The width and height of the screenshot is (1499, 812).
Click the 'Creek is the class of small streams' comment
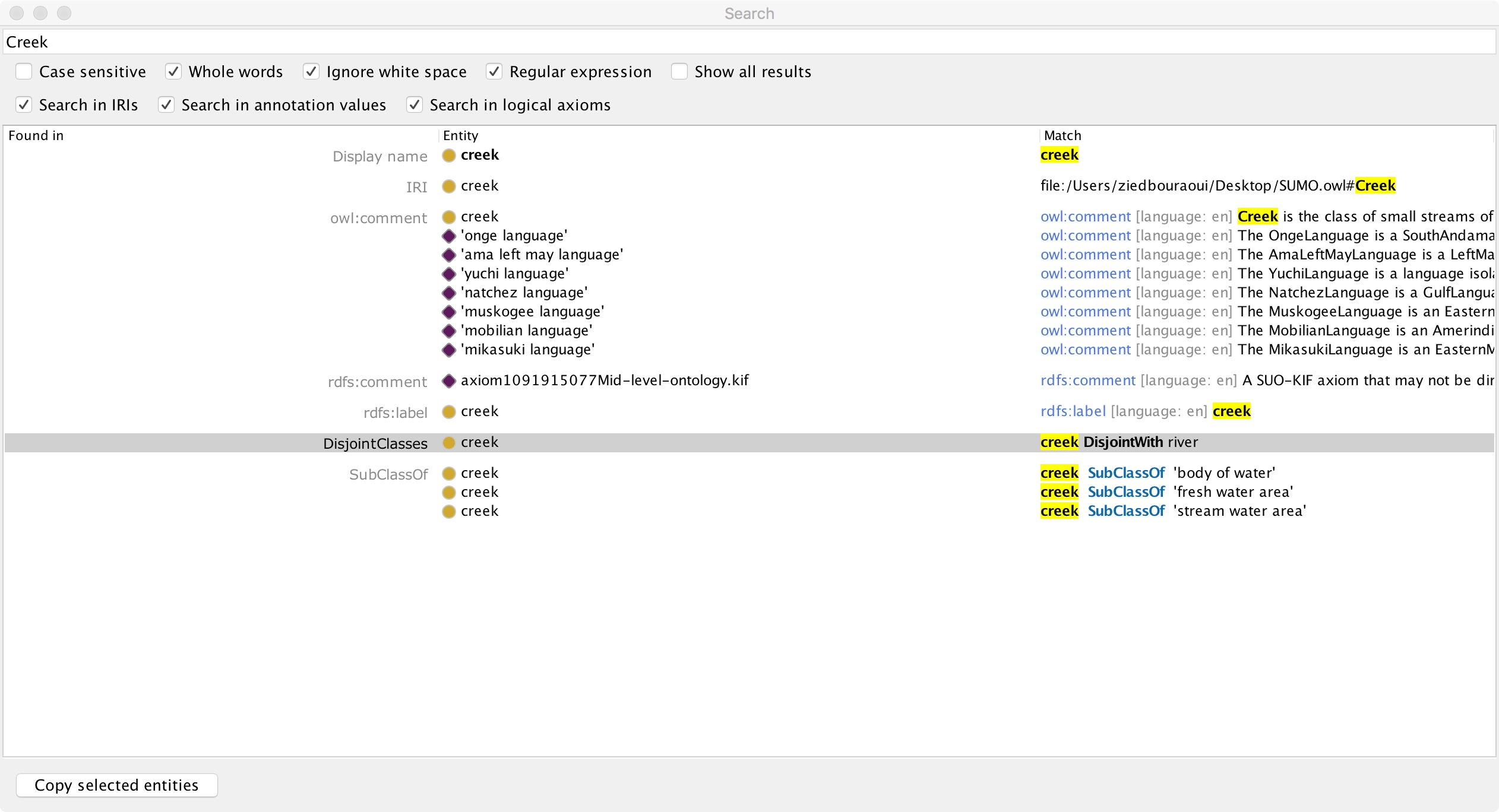coord(1267,217)
